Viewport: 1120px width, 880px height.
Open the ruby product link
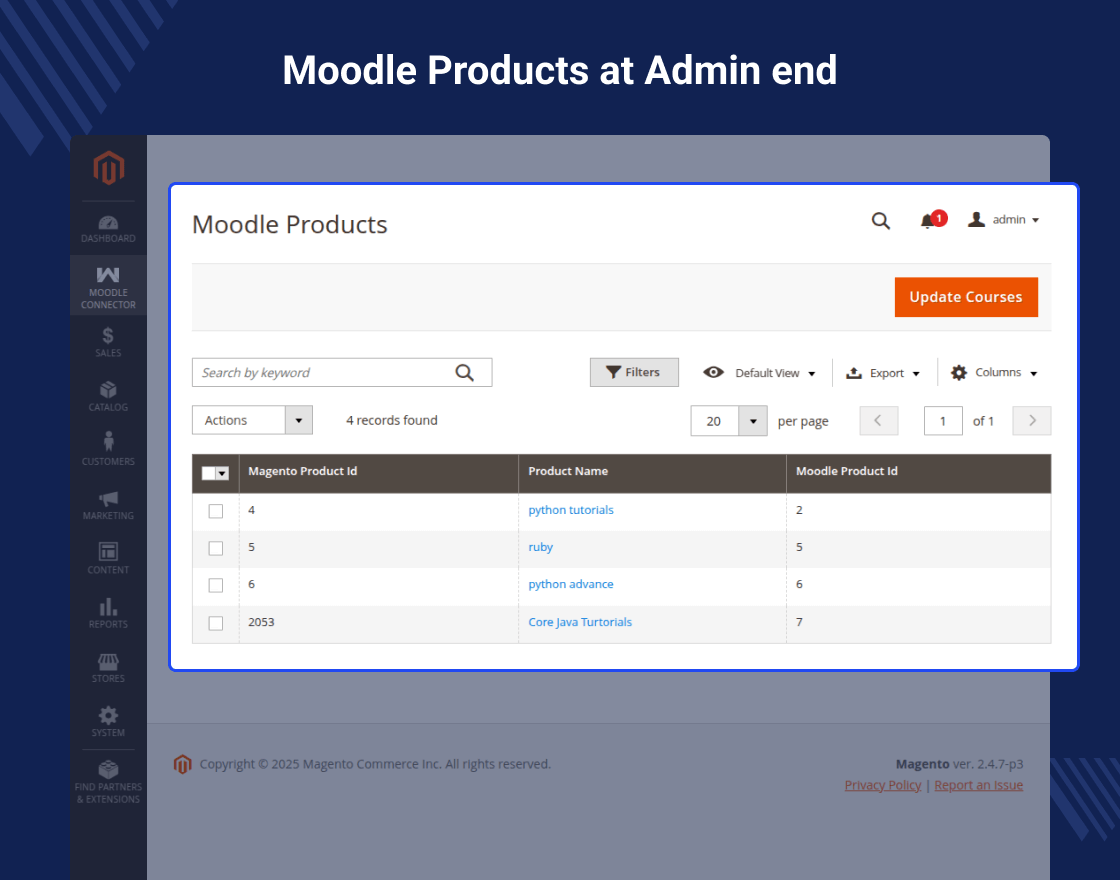coord(541,547)
